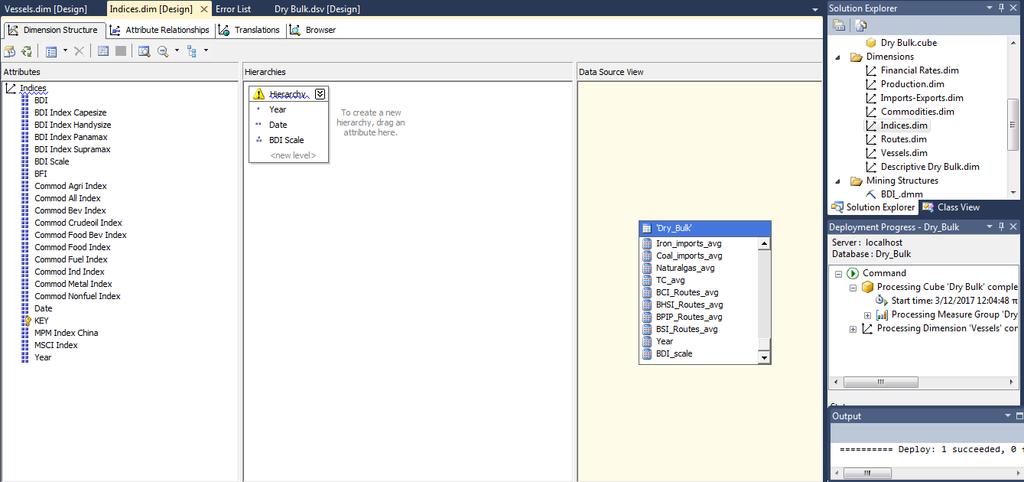The height and width of the screenshot is (482, 1024).
Task: Select the Date level in Hierarchy
Action: [x=278, y=125]
